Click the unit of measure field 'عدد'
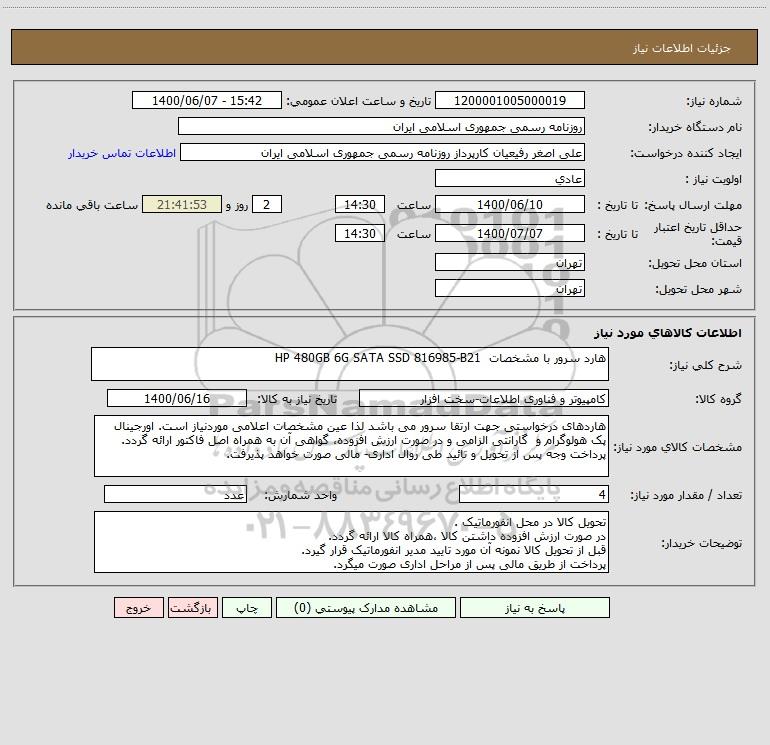This screenshot has width=770, height=745. click(175, 495)
